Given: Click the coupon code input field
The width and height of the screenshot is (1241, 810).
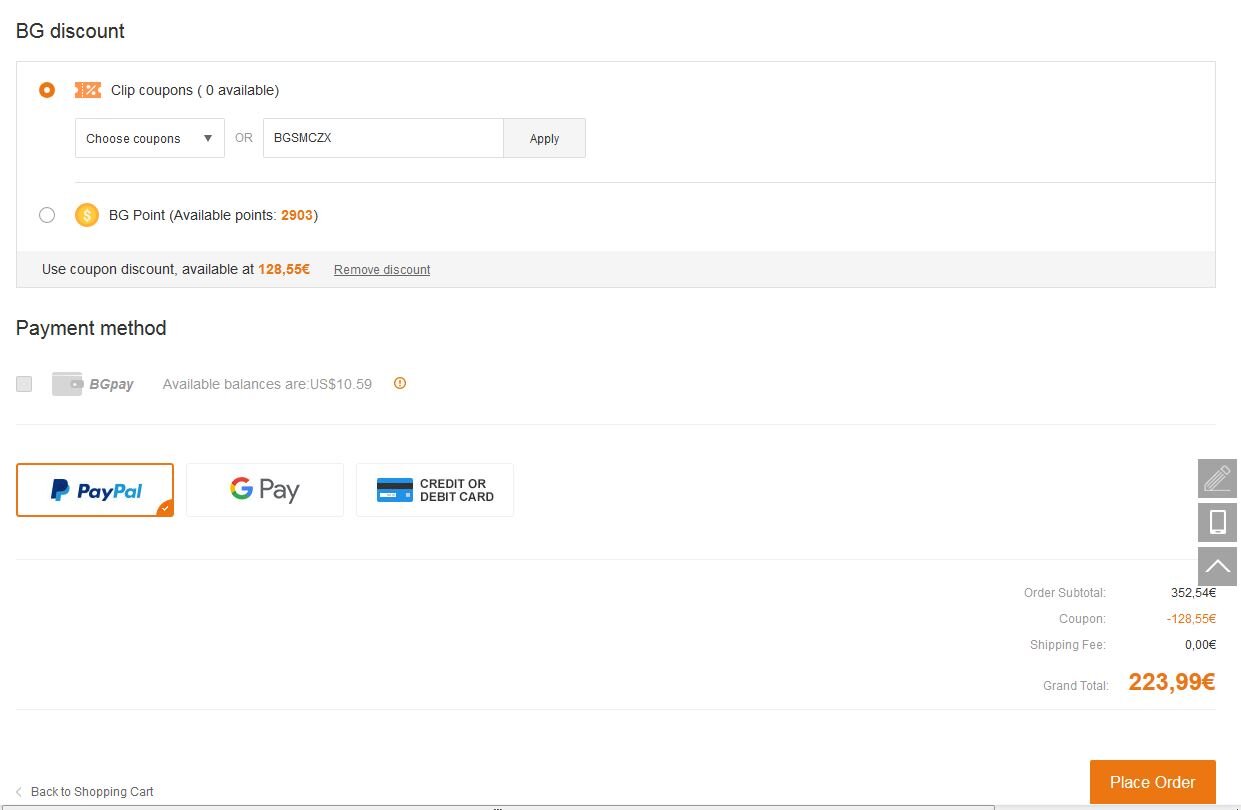Looking at the screenshot, I should [x=383, y=138].
